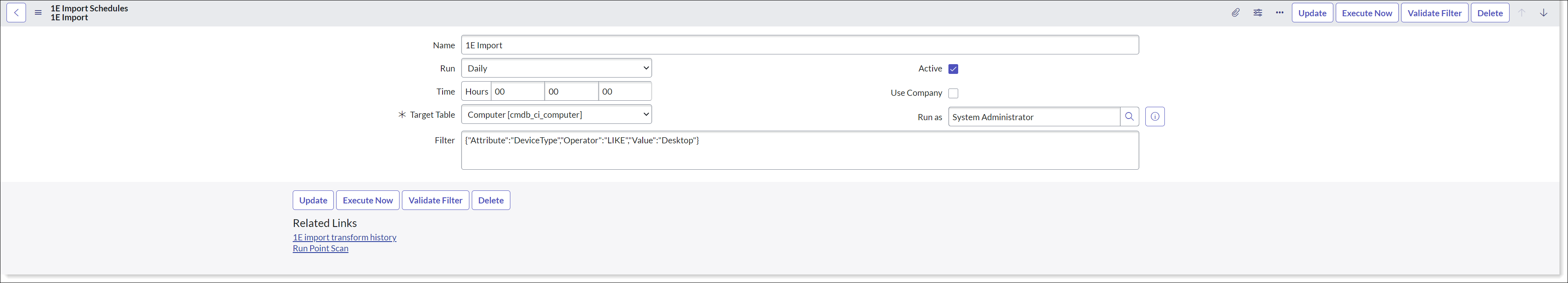1568x283 pixels.
Task: Open the Run frequency dropdown
Action: (556, 68)
